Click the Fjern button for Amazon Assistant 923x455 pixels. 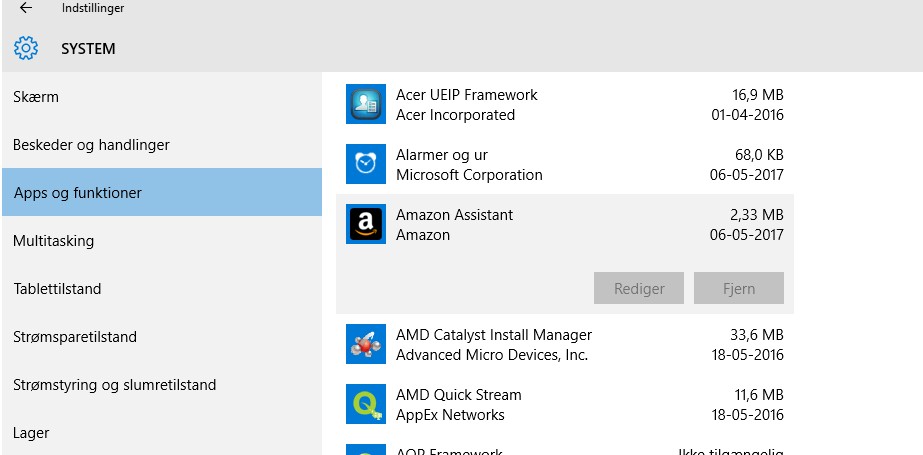coord(739,288)
